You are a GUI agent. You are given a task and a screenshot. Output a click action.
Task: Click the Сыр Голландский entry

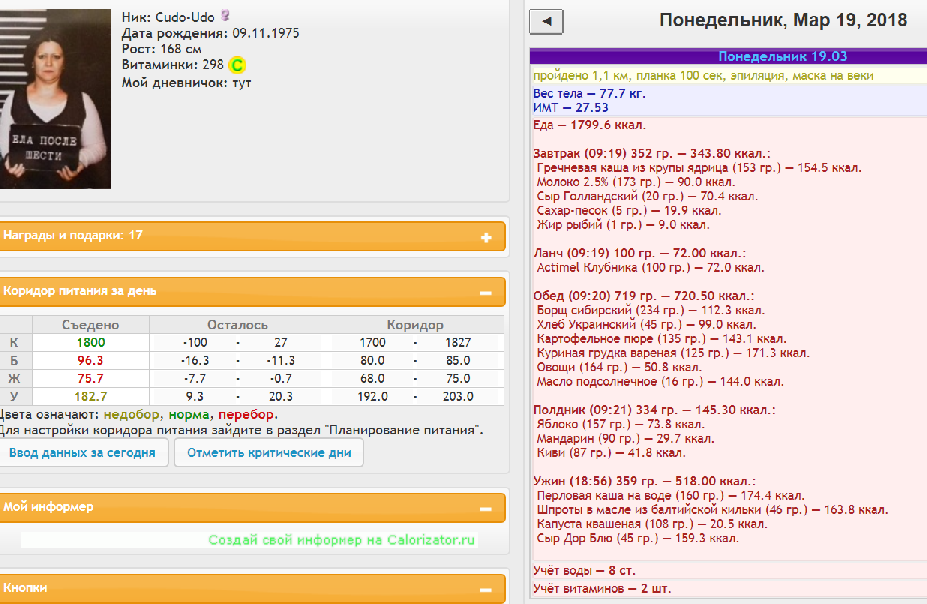pos(647,196)
